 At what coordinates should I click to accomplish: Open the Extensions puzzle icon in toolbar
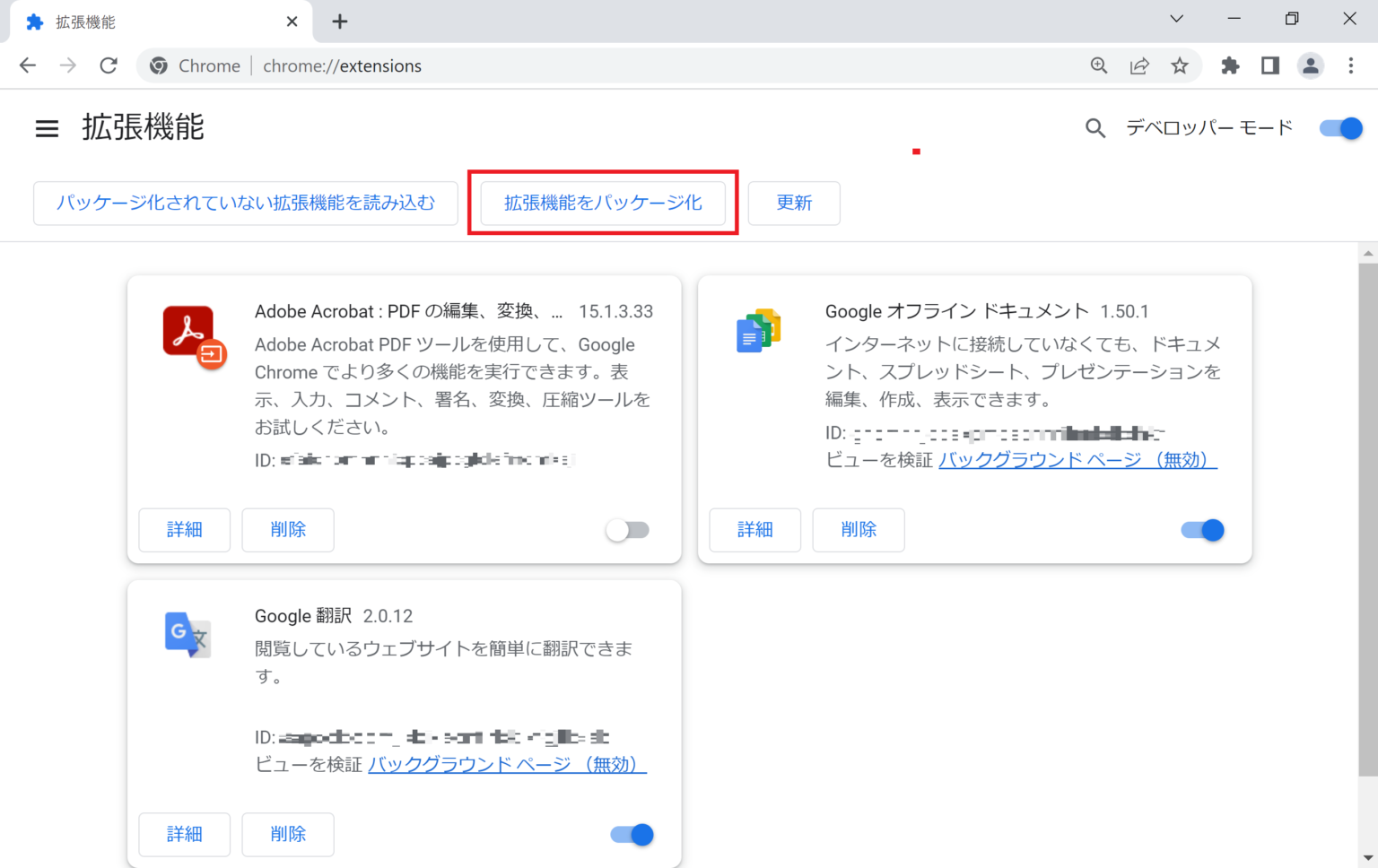pos(1230,65)
